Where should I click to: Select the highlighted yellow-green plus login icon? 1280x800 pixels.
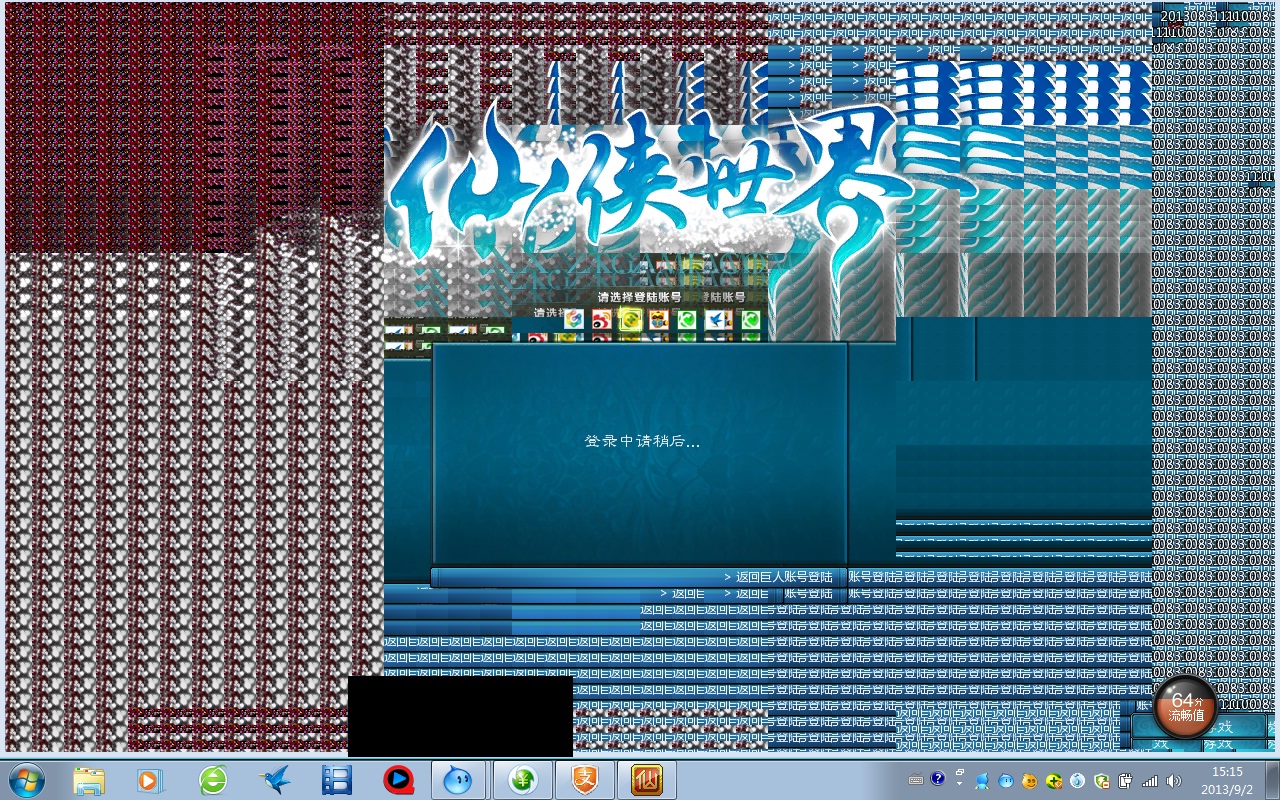pos(630,319)
